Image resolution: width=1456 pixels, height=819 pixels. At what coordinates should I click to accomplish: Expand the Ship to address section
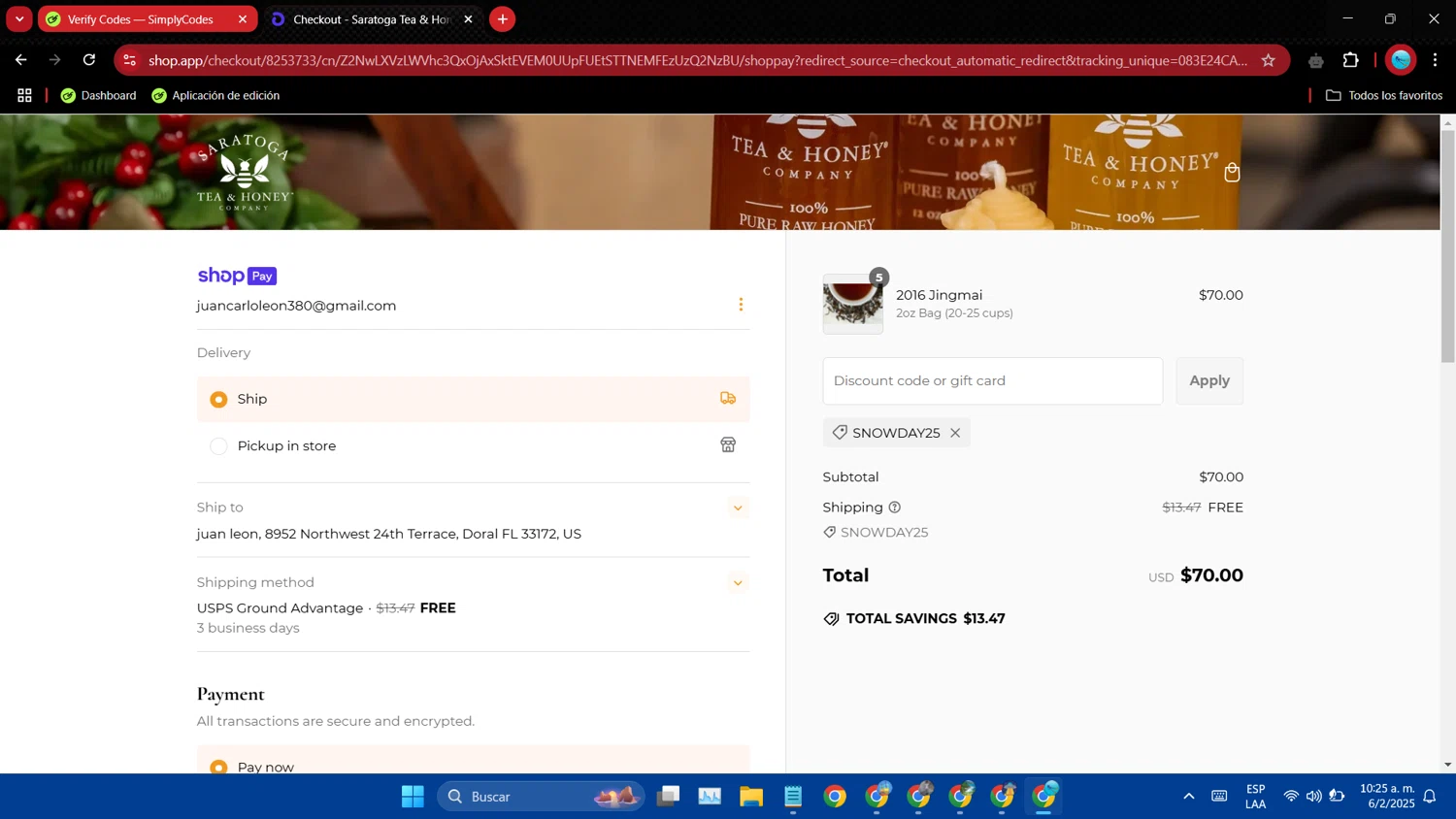click(738, 508)
